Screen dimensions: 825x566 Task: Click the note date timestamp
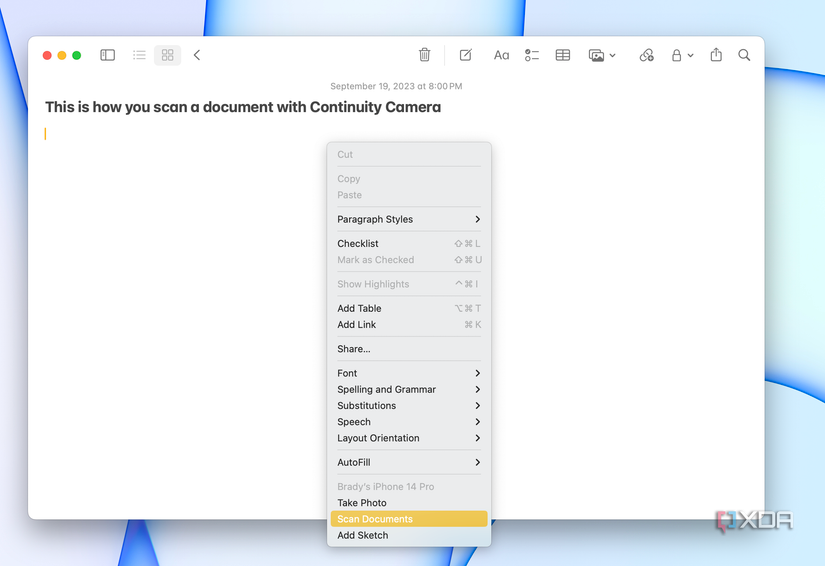click(x=396, y=86)
